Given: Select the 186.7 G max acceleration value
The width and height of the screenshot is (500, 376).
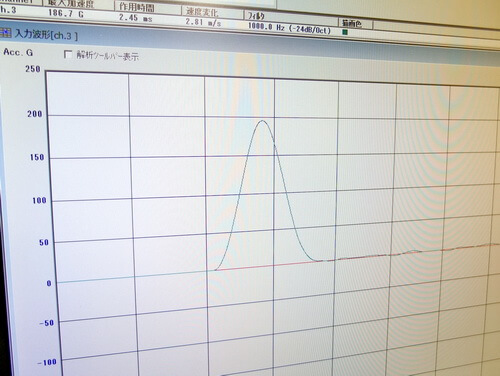Looking at the screenshot, I should (66, 14).
